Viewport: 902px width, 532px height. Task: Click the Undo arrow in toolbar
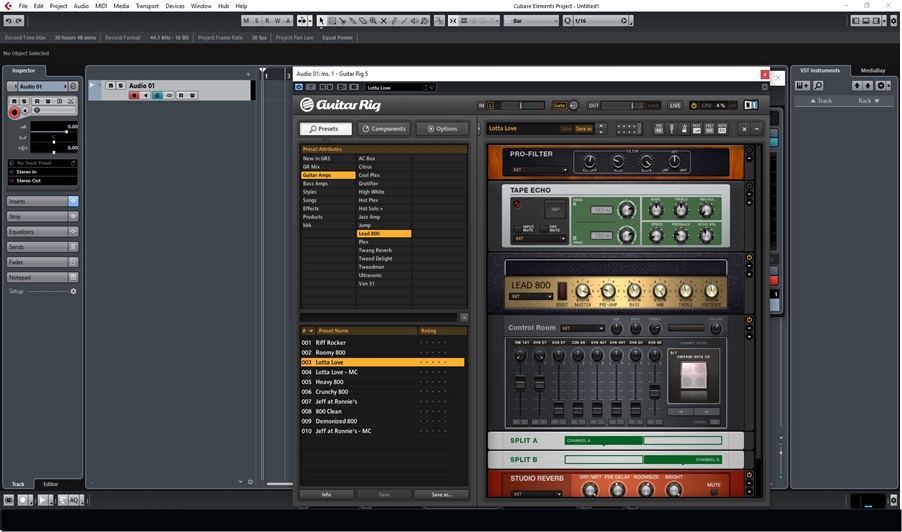9,21
